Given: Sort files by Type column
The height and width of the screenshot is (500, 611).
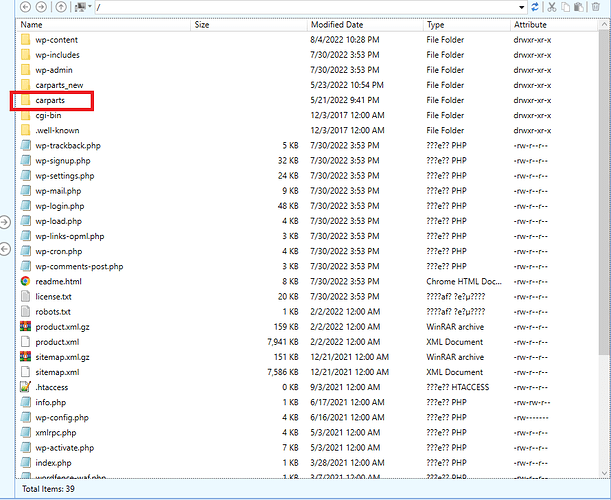Looking at the screenshot, I should pos(467,25).
